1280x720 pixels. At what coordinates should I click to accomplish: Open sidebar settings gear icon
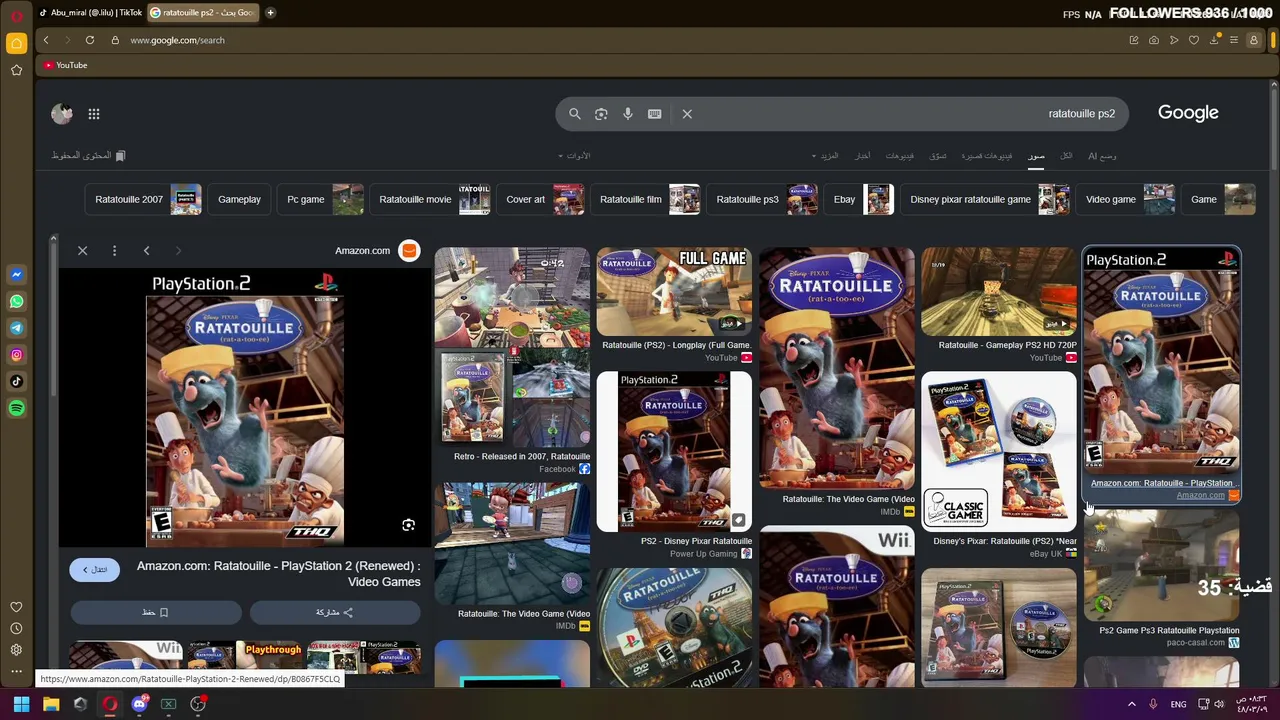click(16, 650)
